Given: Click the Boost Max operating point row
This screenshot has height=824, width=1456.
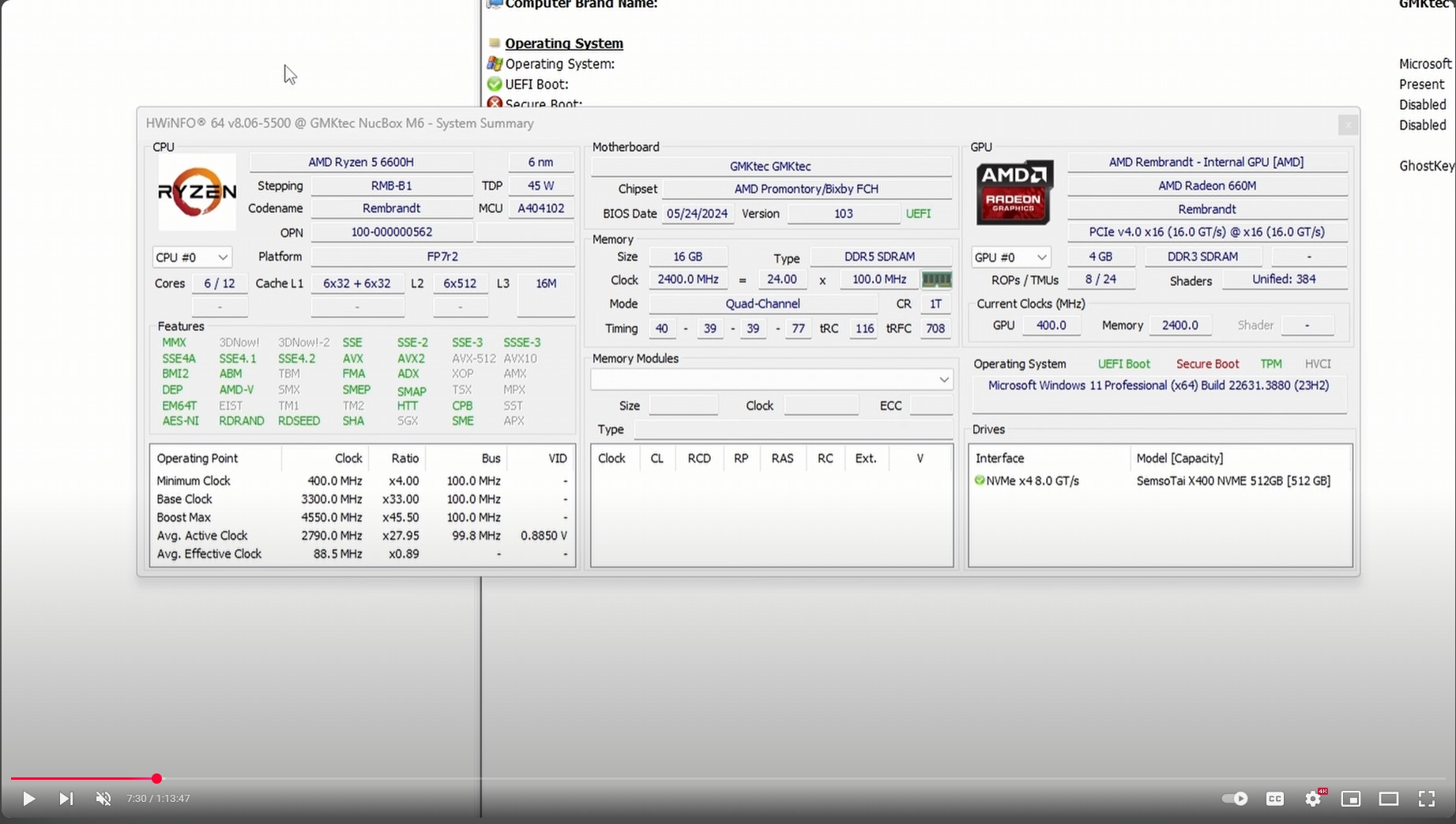Looking at the screenshot, I should click(x=362, y=517).
